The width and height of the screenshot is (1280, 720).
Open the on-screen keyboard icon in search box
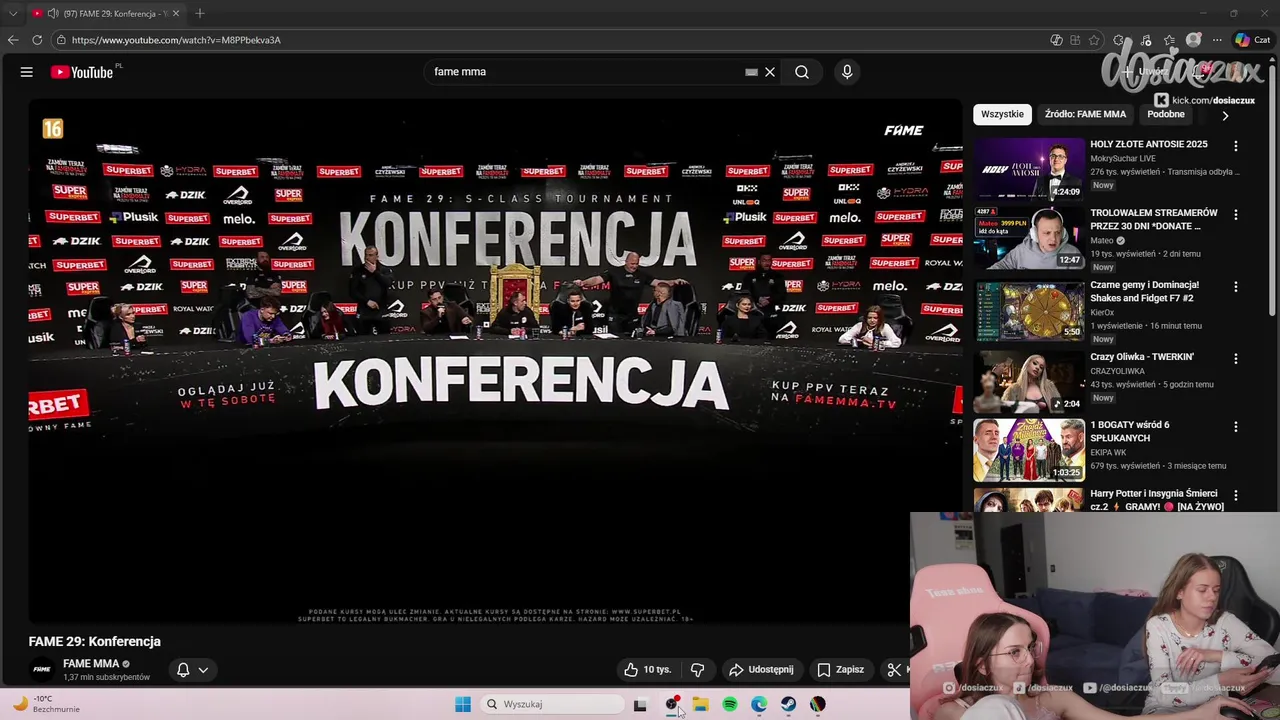tap(751, 72)
